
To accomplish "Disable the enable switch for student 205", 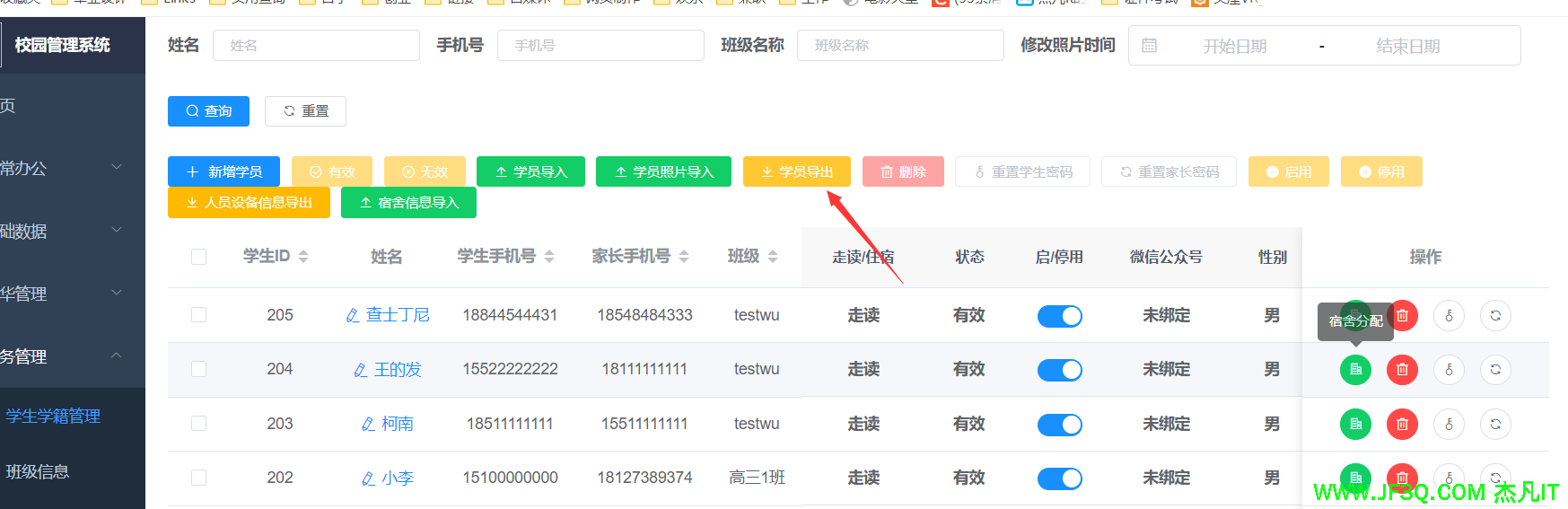I will point(1059,316).
